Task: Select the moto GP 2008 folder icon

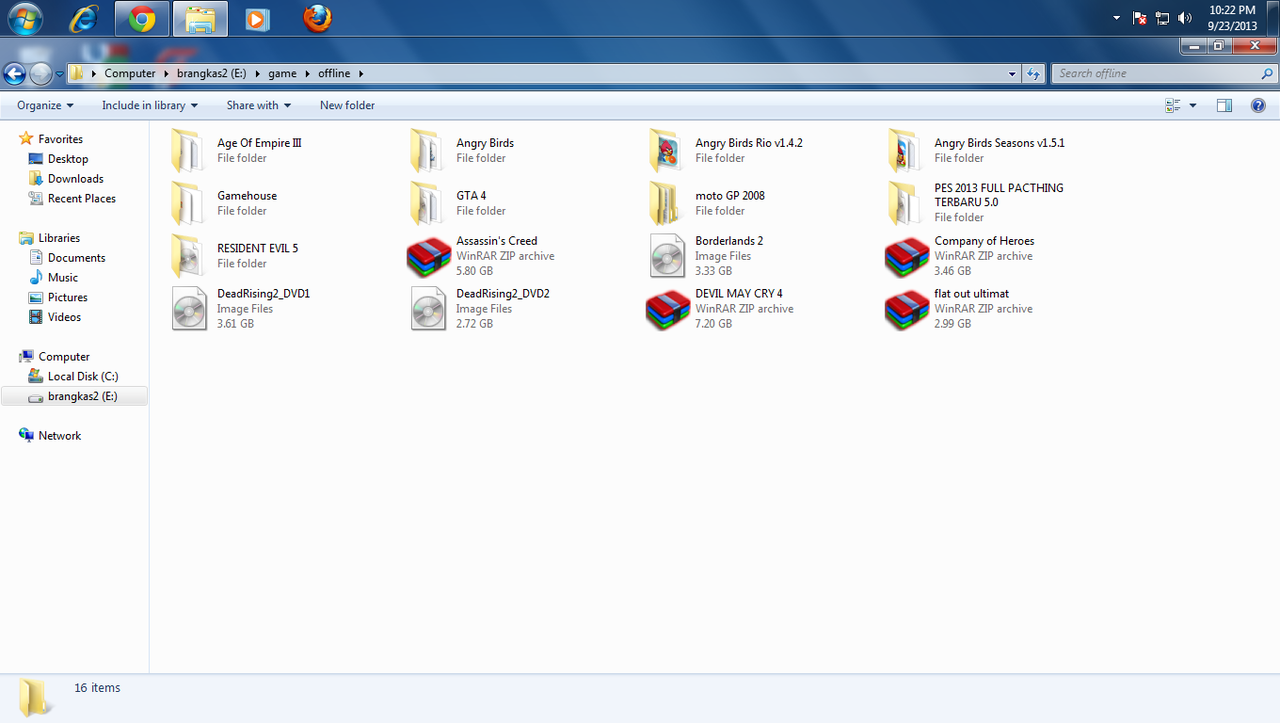Action: coord(666,204)
